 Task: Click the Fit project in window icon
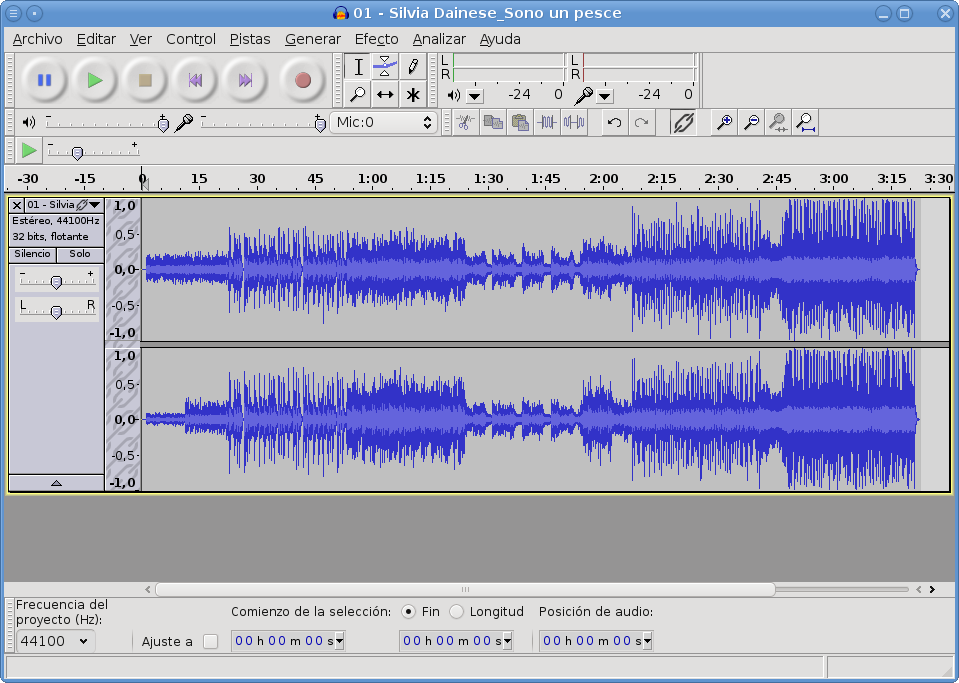click(805, 122)
